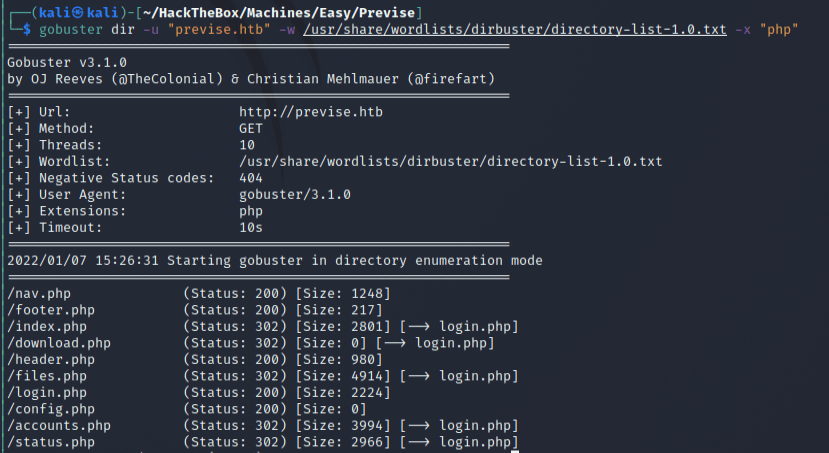Click the Gobuster v3.1.0 version banner
The image size is (829, 453).
coord(66,62)
